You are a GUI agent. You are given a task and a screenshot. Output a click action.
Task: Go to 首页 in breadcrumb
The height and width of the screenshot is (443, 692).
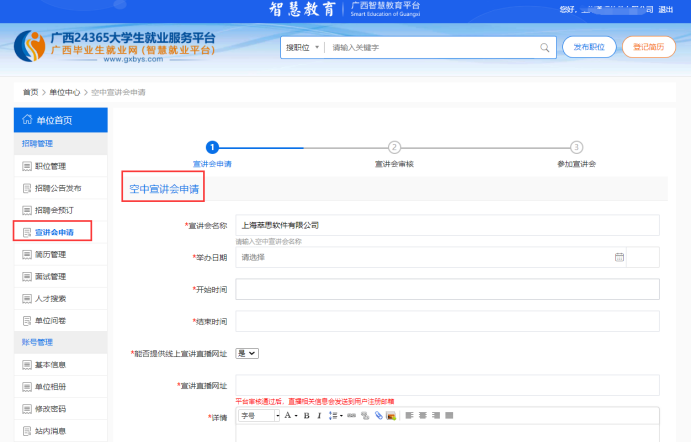(x=30, y=92)
